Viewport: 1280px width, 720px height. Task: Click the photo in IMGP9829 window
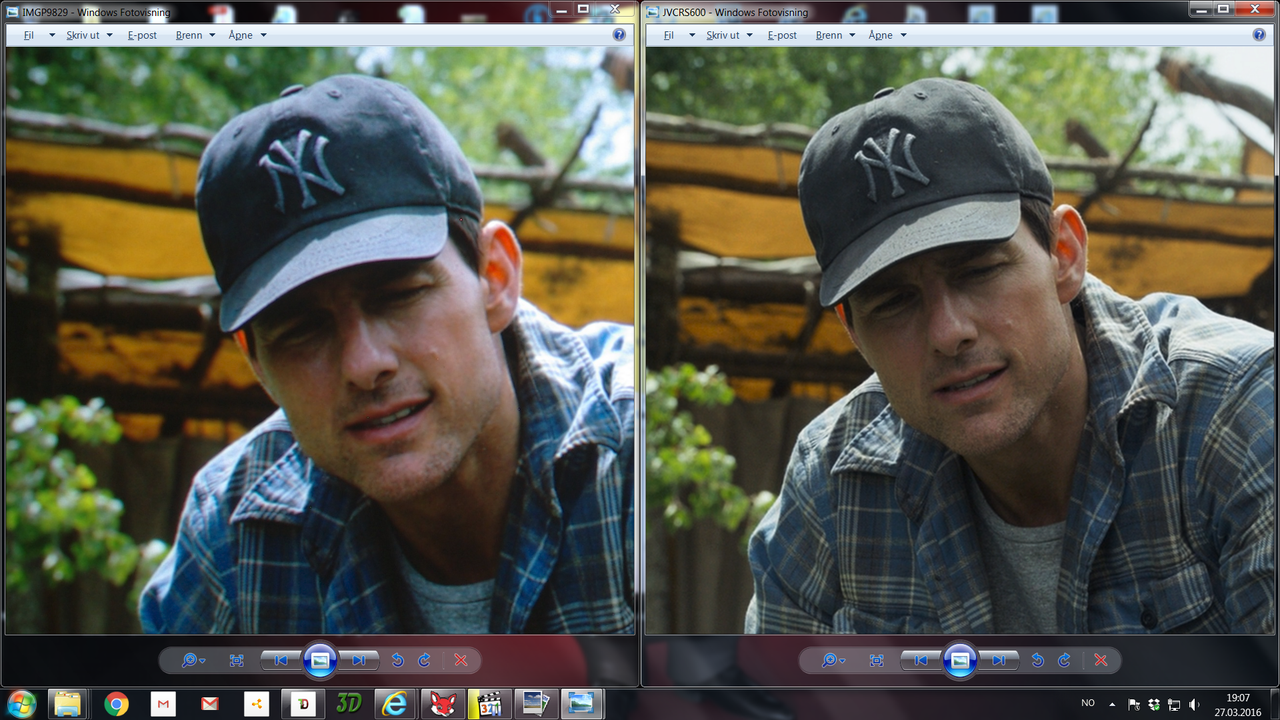[x=320, y=340]
